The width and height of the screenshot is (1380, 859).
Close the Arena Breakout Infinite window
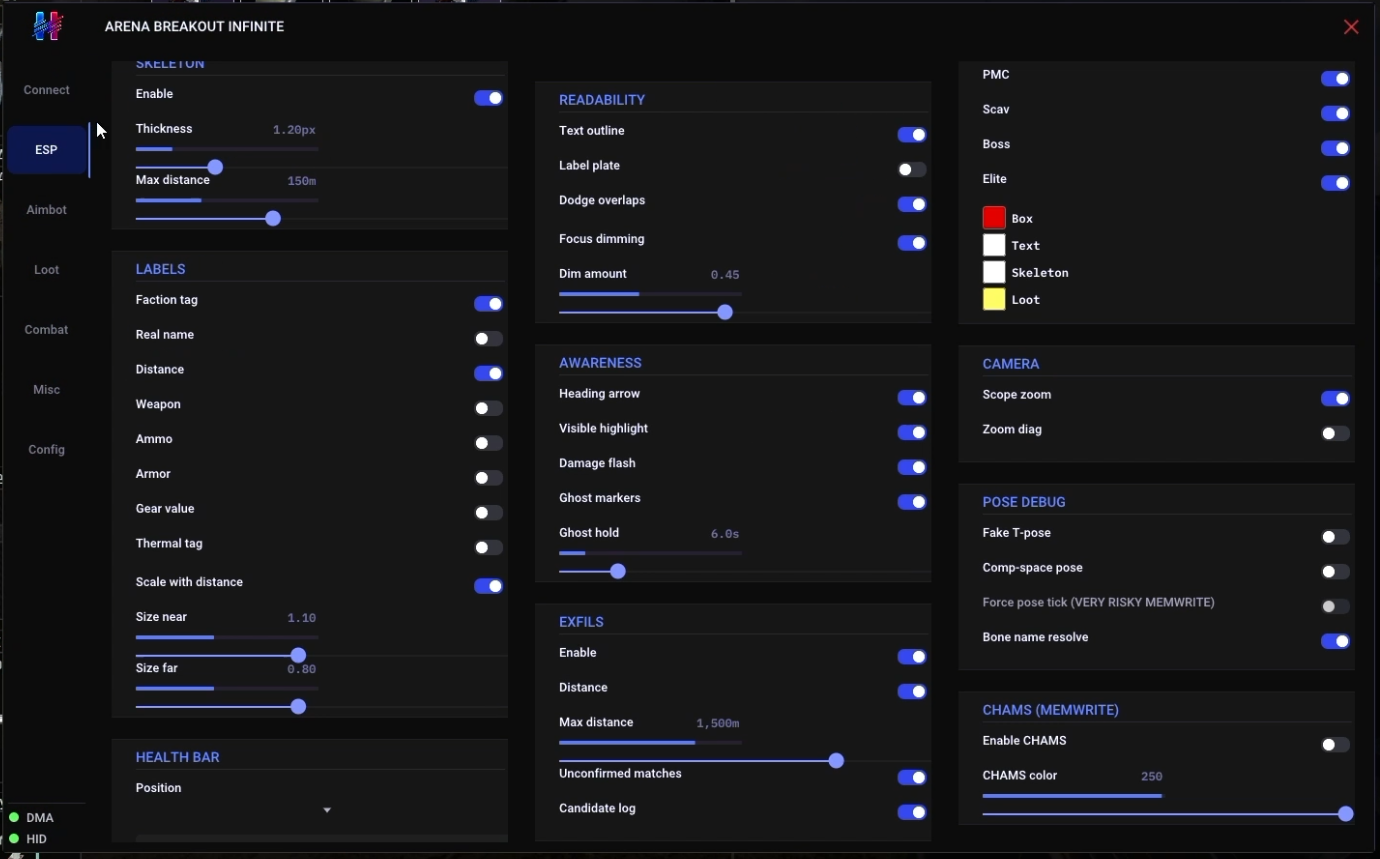click(x=1351, y=27)
